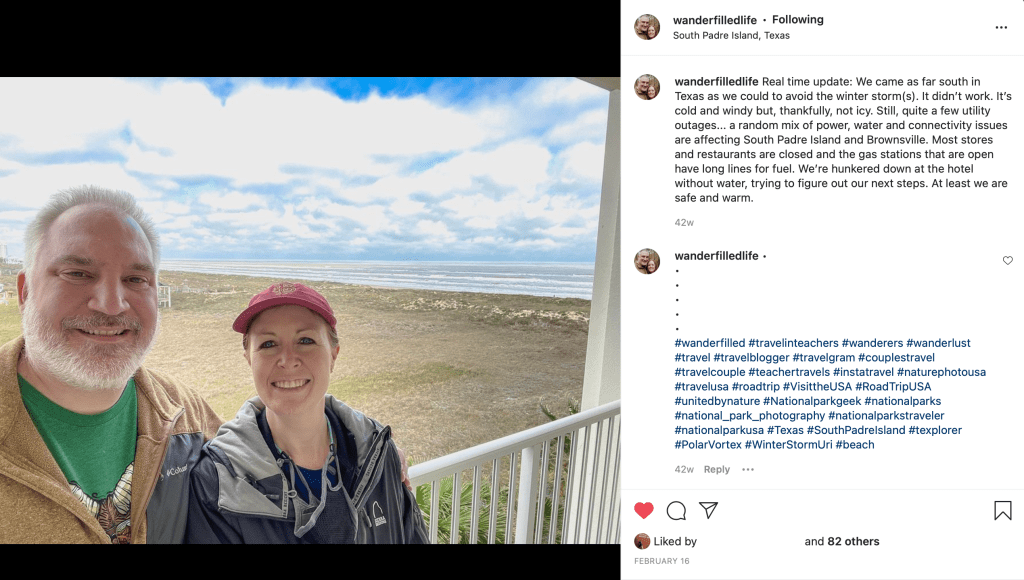Viewport: 1024px width, 580px height.
Task: Share post with paper plane icon
Action: tap(709, 510)
